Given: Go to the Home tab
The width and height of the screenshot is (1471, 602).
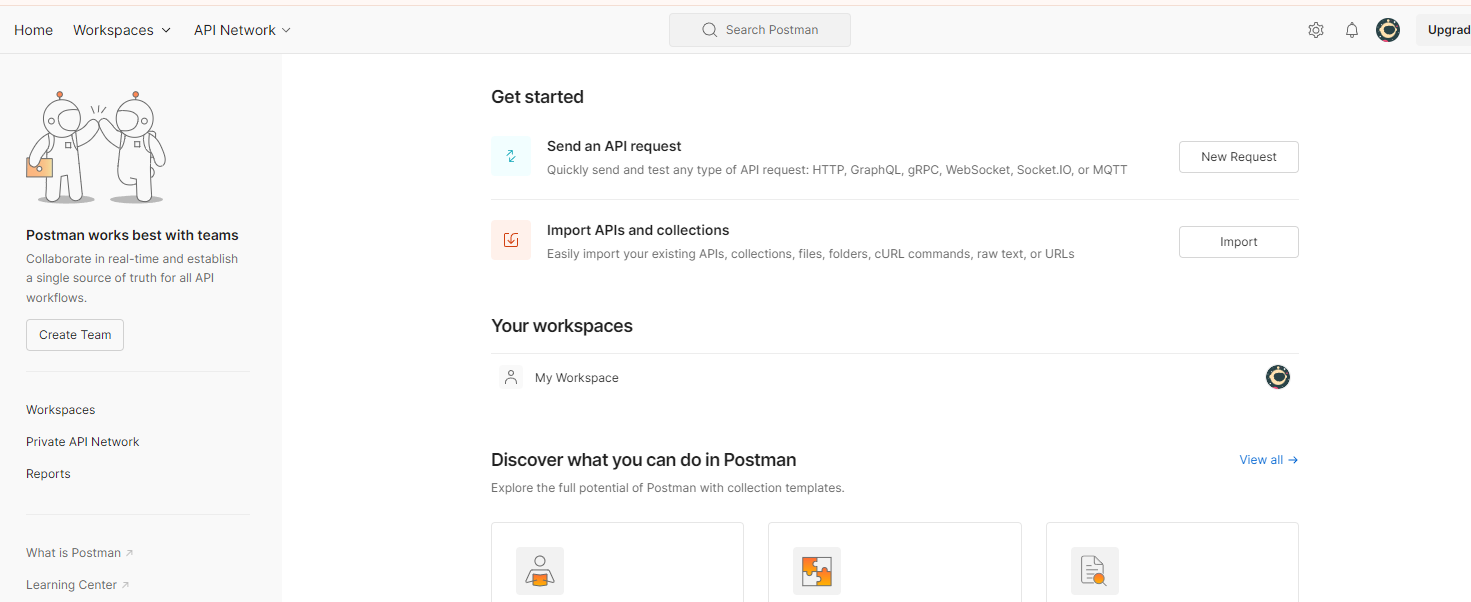Looking at the screenshot, I should pos(33,30).
